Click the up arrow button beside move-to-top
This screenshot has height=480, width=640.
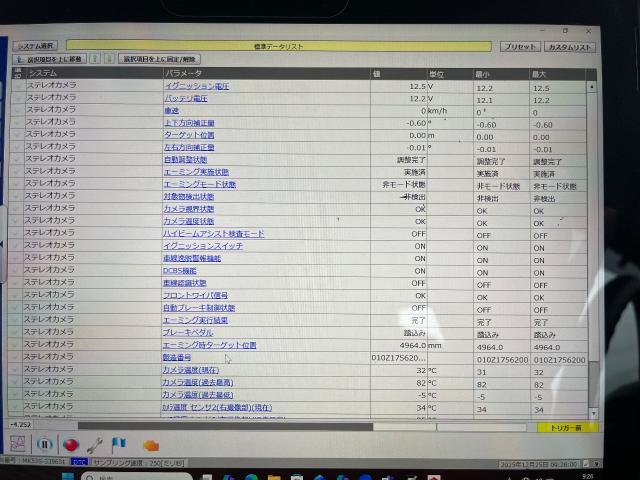click(x=95, y=59)
